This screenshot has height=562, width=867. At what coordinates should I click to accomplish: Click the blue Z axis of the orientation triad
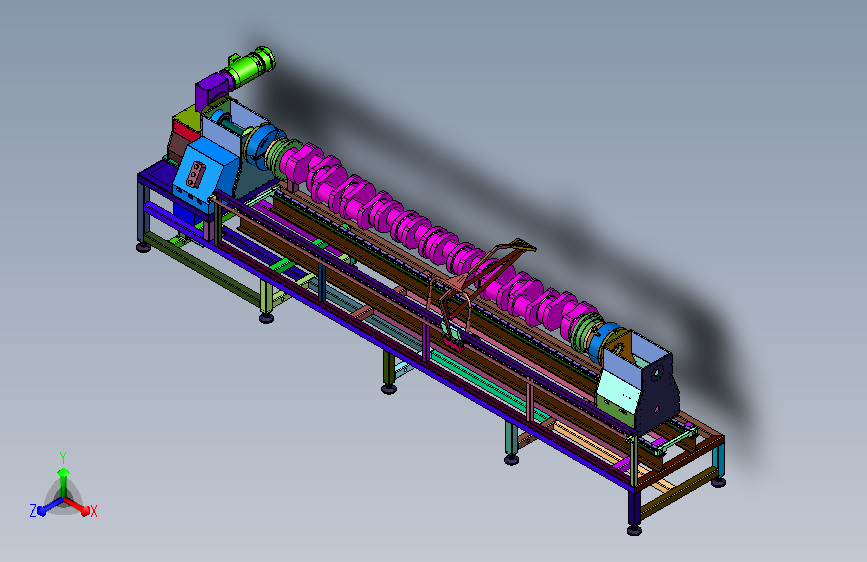point(50,506)
